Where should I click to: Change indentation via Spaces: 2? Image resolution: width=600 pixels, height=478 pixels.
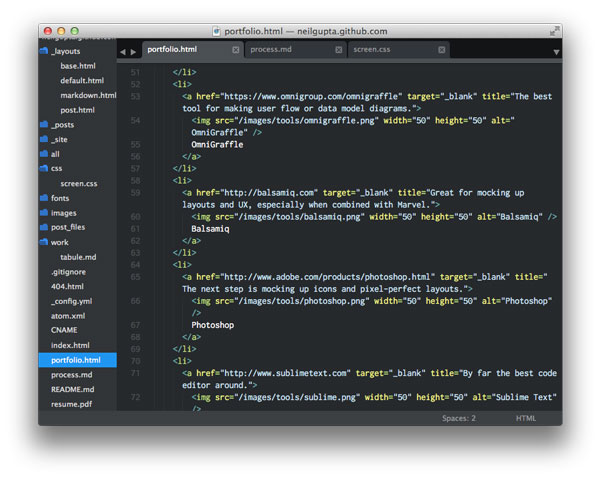459,418
